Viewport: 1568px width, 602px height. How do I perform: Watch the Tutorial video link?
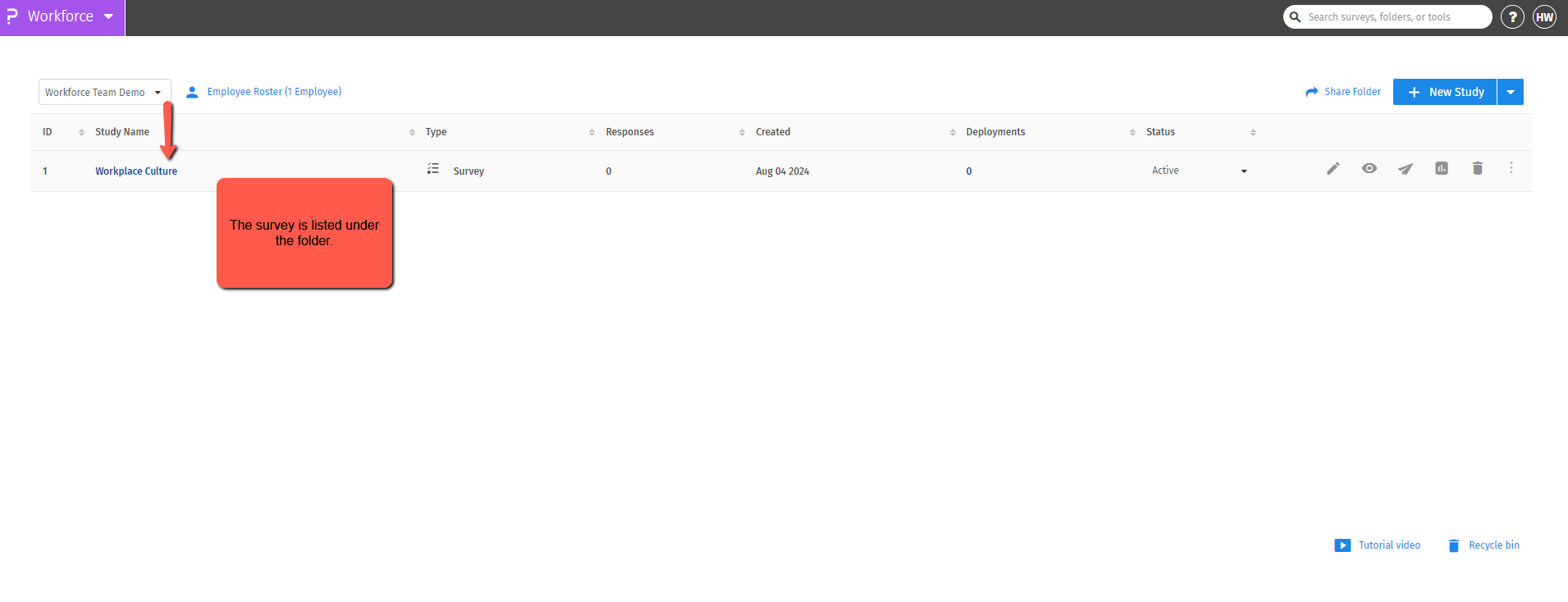click(x=1389, y=545)
